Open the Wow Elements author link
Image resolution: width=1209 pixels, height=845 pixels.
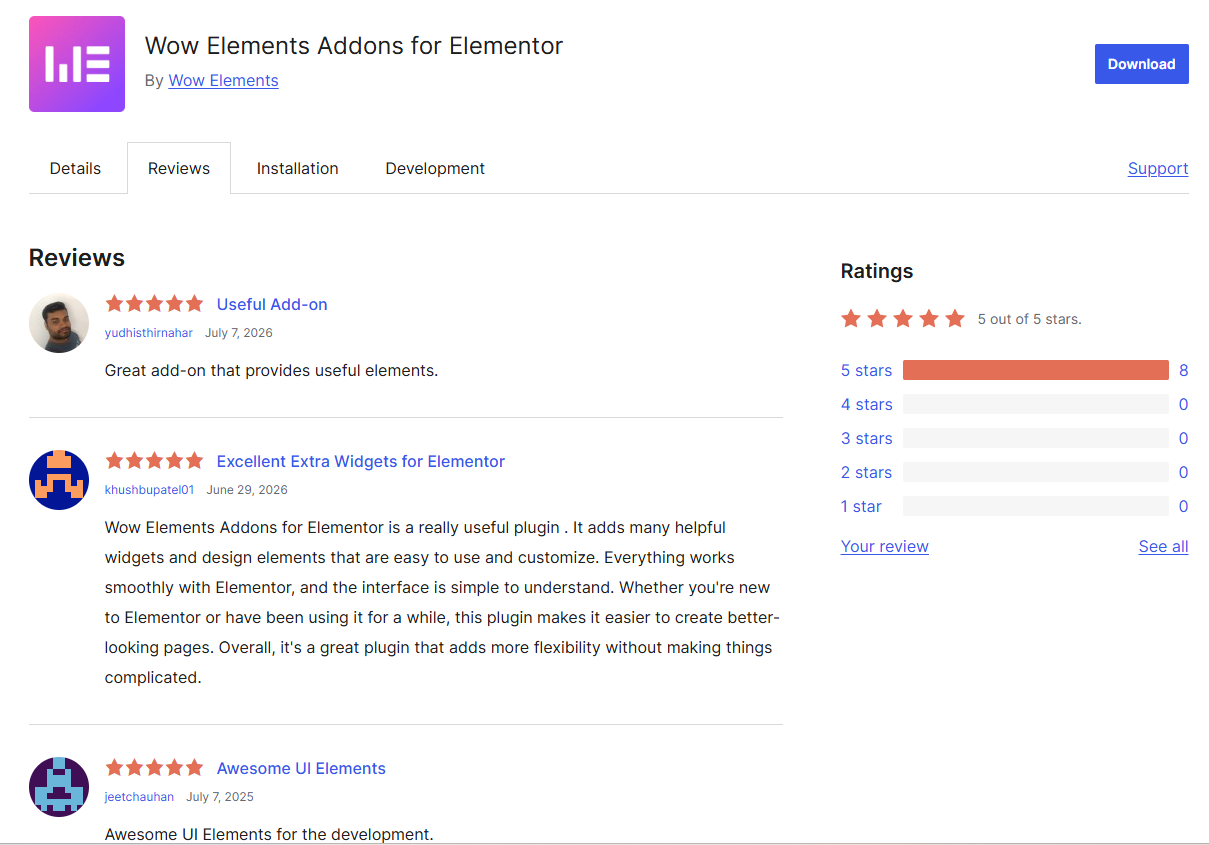[x=223, y=80]
